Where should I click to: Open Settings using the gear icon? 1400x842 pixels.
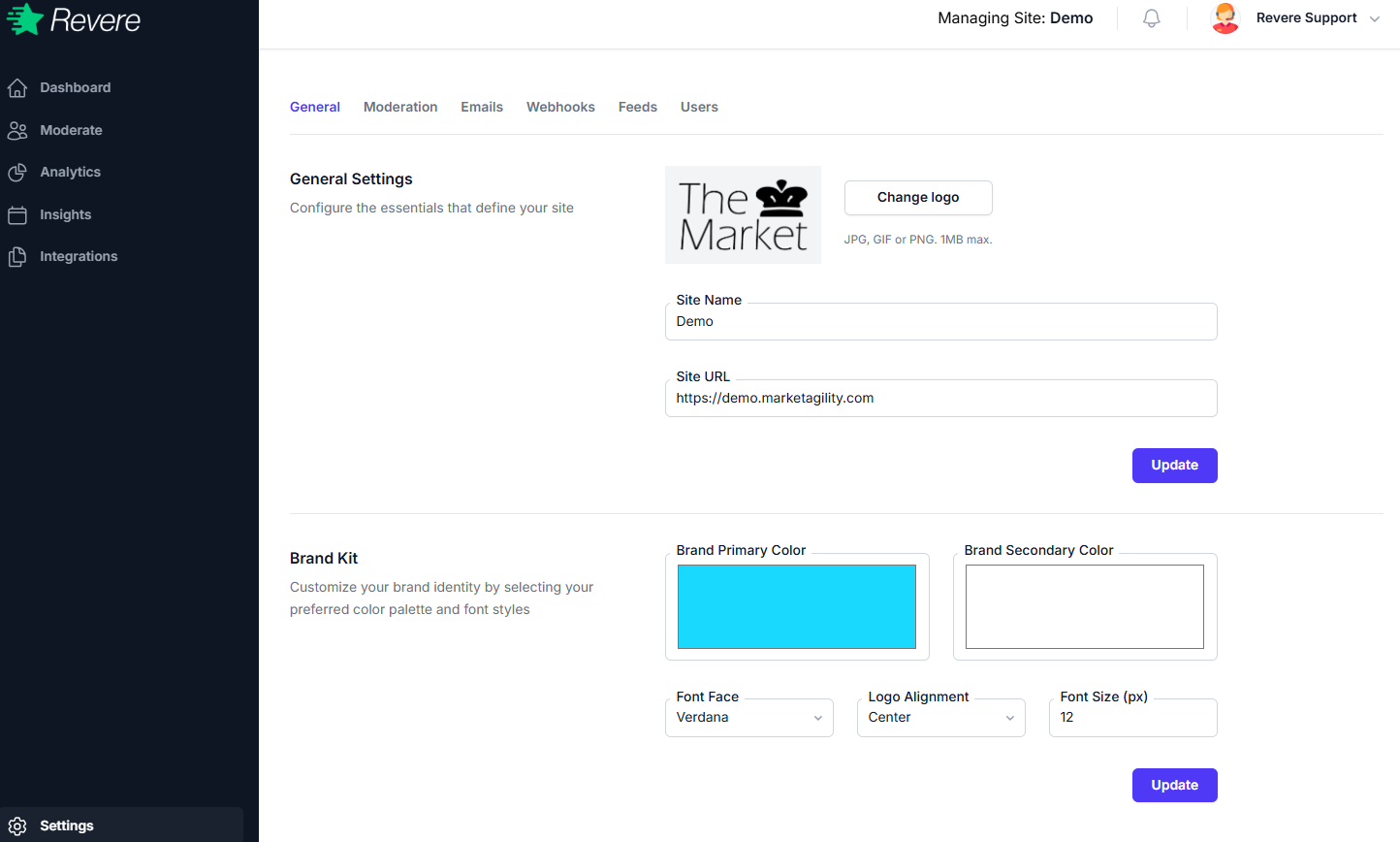click(x=16, y=826)
